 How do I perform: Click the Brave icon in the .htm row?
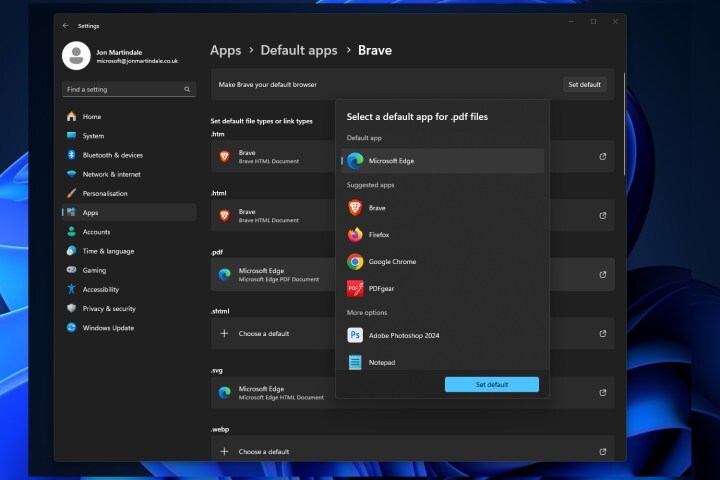click(x=225, y=157)
